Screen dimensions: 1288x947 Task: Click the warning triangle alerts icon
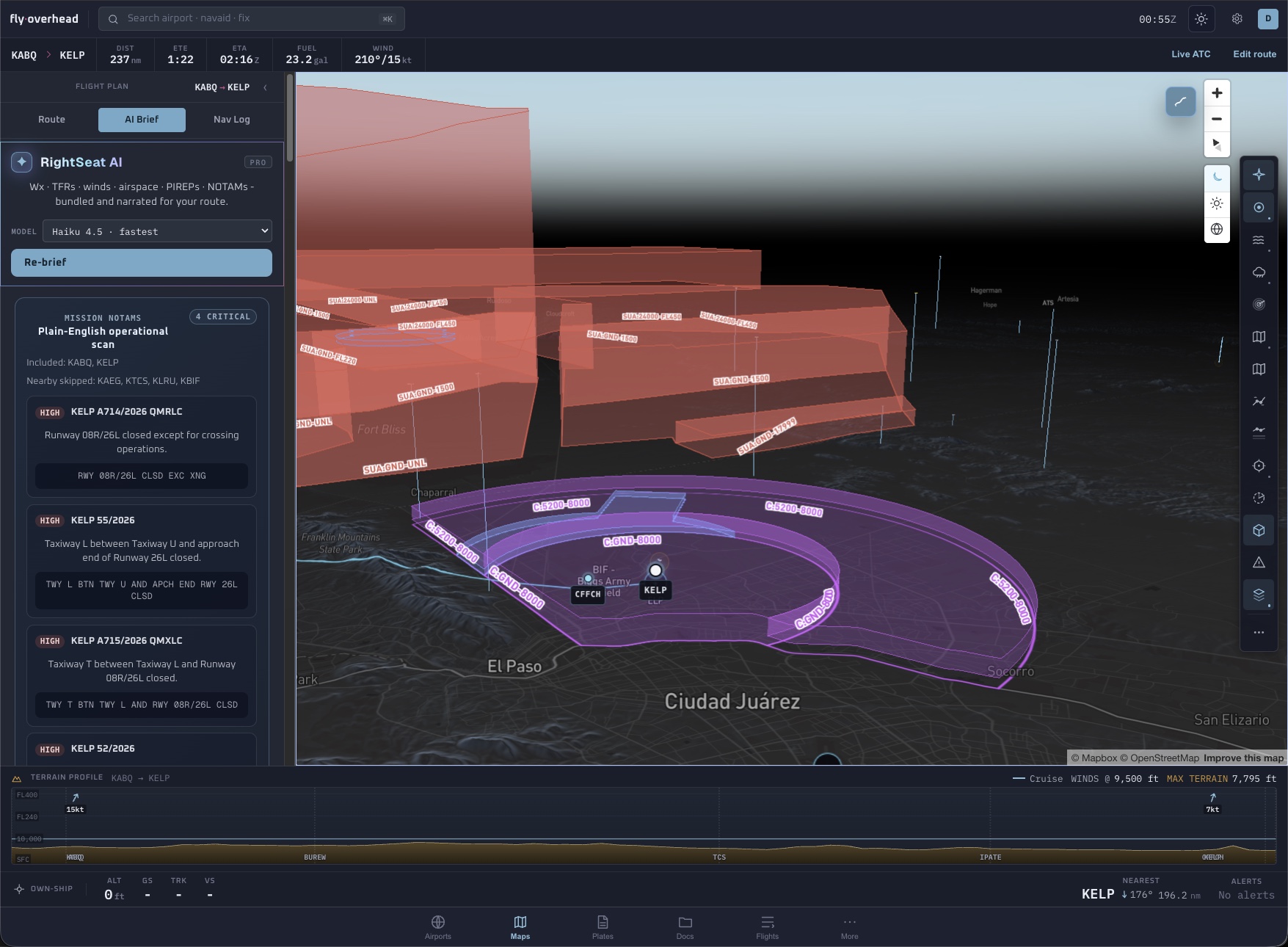(x=1259, y=562)
